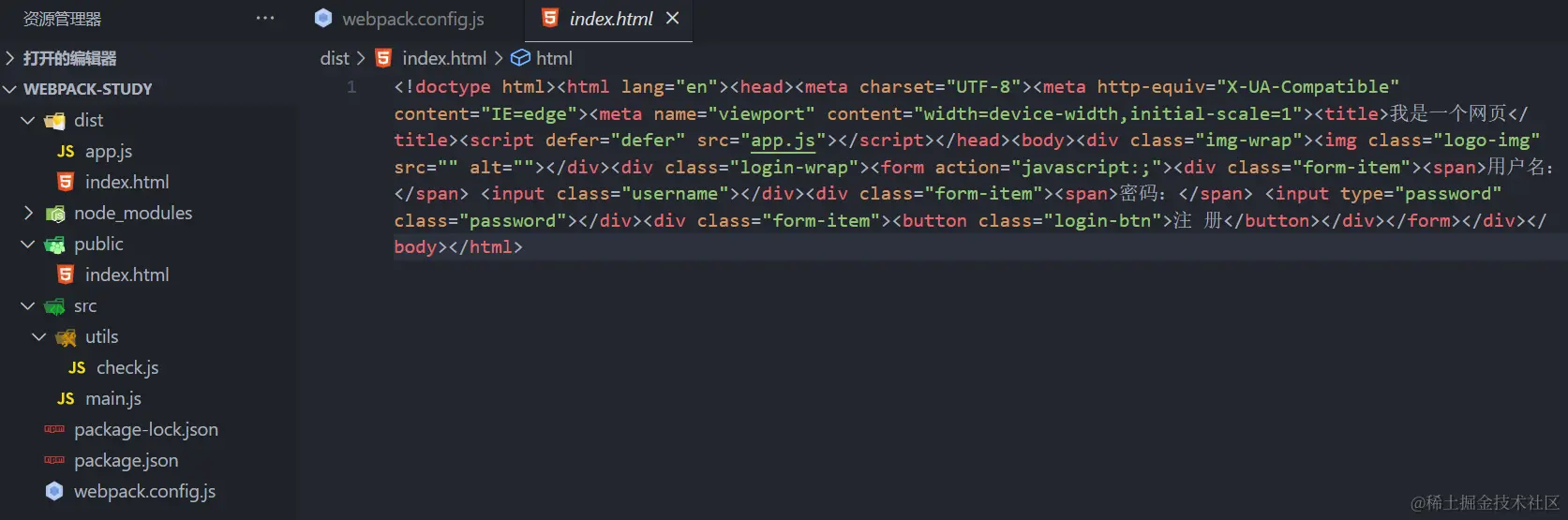Click the JS icon beside app.js

(66, 151)
